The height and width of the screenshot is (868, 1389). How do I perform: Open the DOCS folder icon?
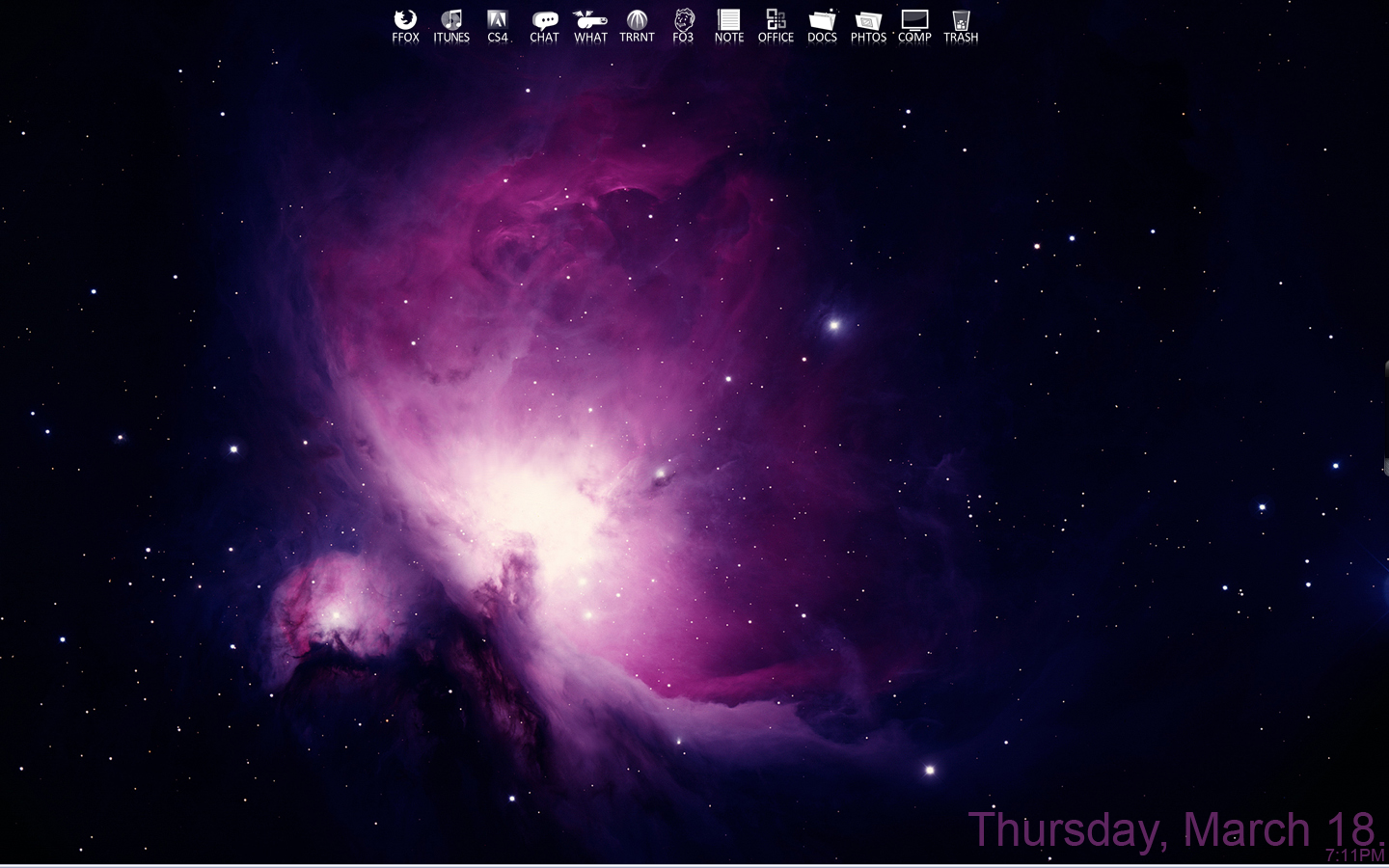coord(821,19)
